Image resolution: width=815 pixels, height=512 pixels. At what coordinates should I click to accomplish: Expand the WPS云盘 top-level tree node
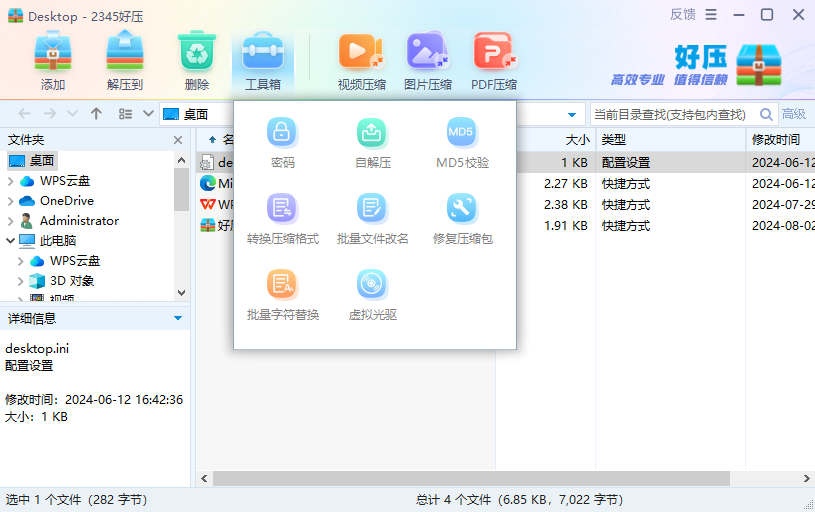click(10, 181)
